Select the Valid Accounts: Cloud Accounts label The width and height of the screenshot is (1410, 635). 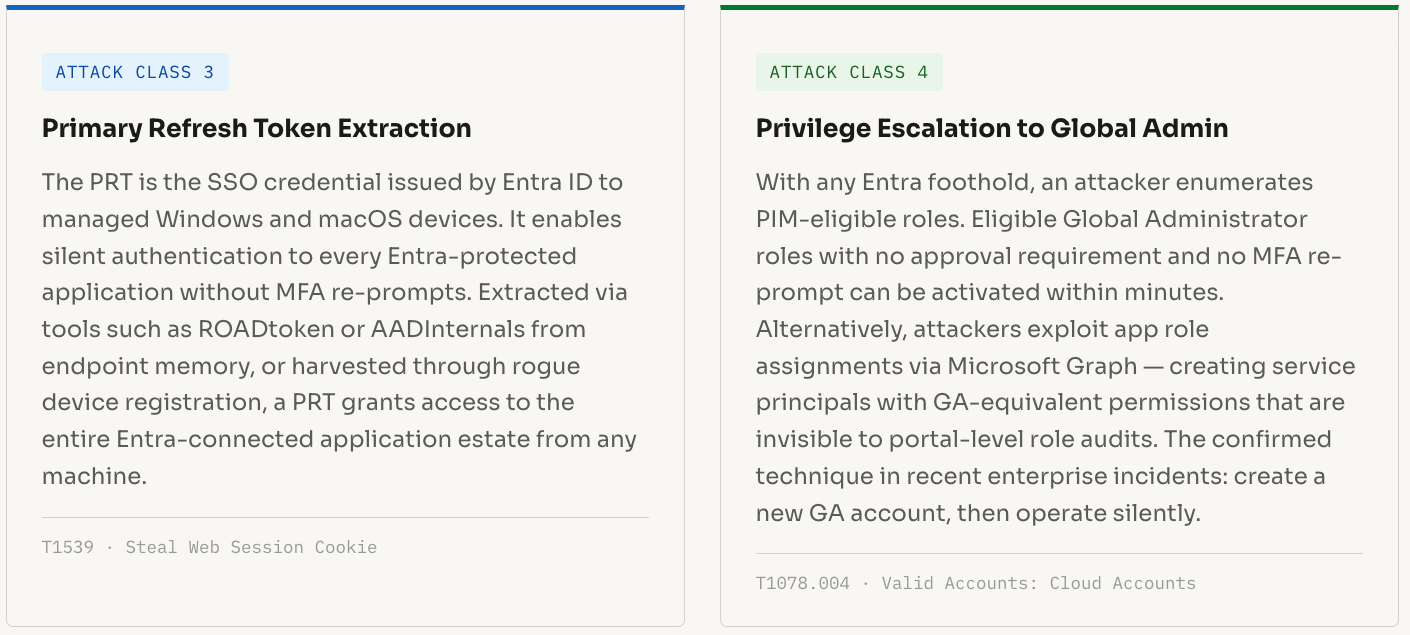coord(1038,583)
